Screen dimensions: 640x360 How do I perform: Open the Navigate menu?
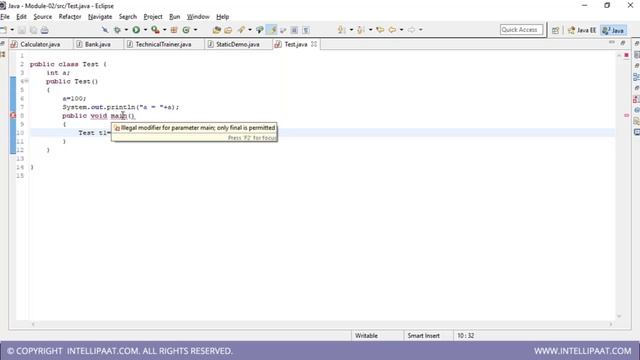100,17
